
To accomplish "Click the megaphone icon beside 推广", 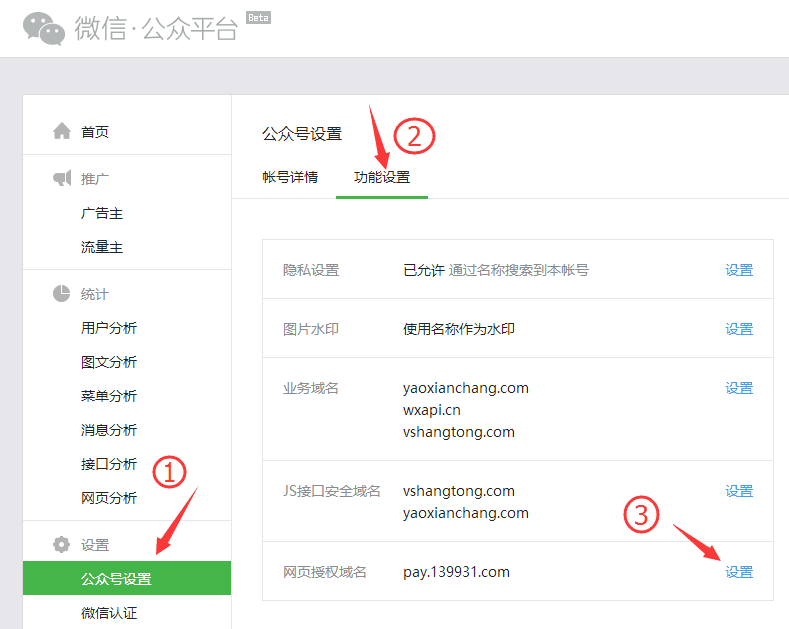I will pyautogui.click(x=62, y=178).
